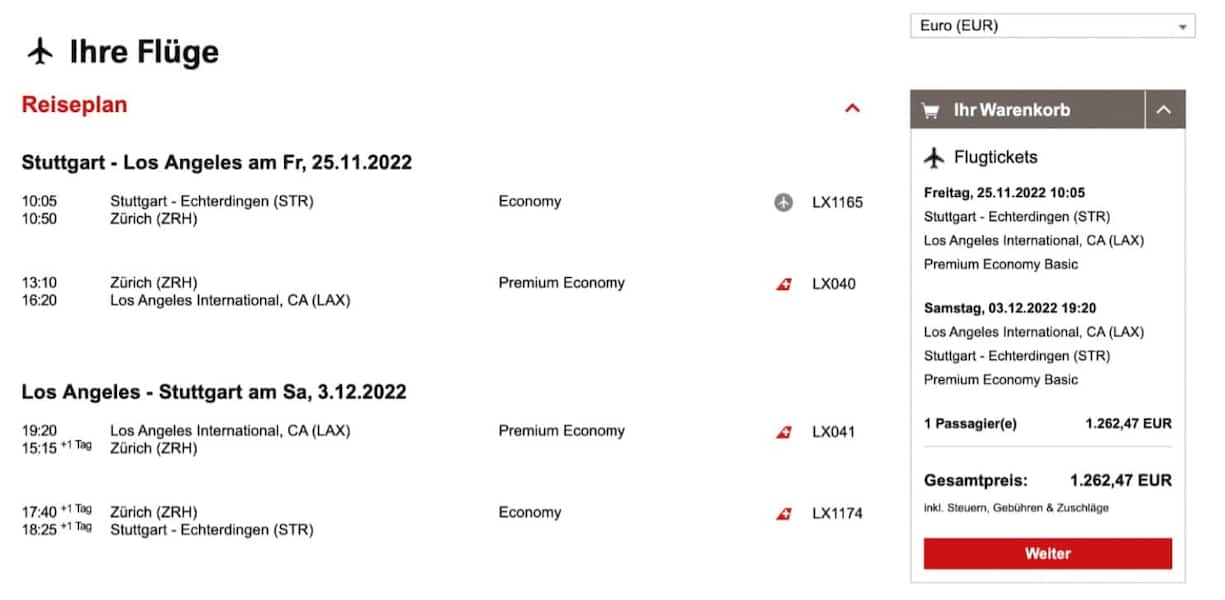Click the Flugtickets label in the cart
The image size is (1225, 600).
(x=995, y=157)
